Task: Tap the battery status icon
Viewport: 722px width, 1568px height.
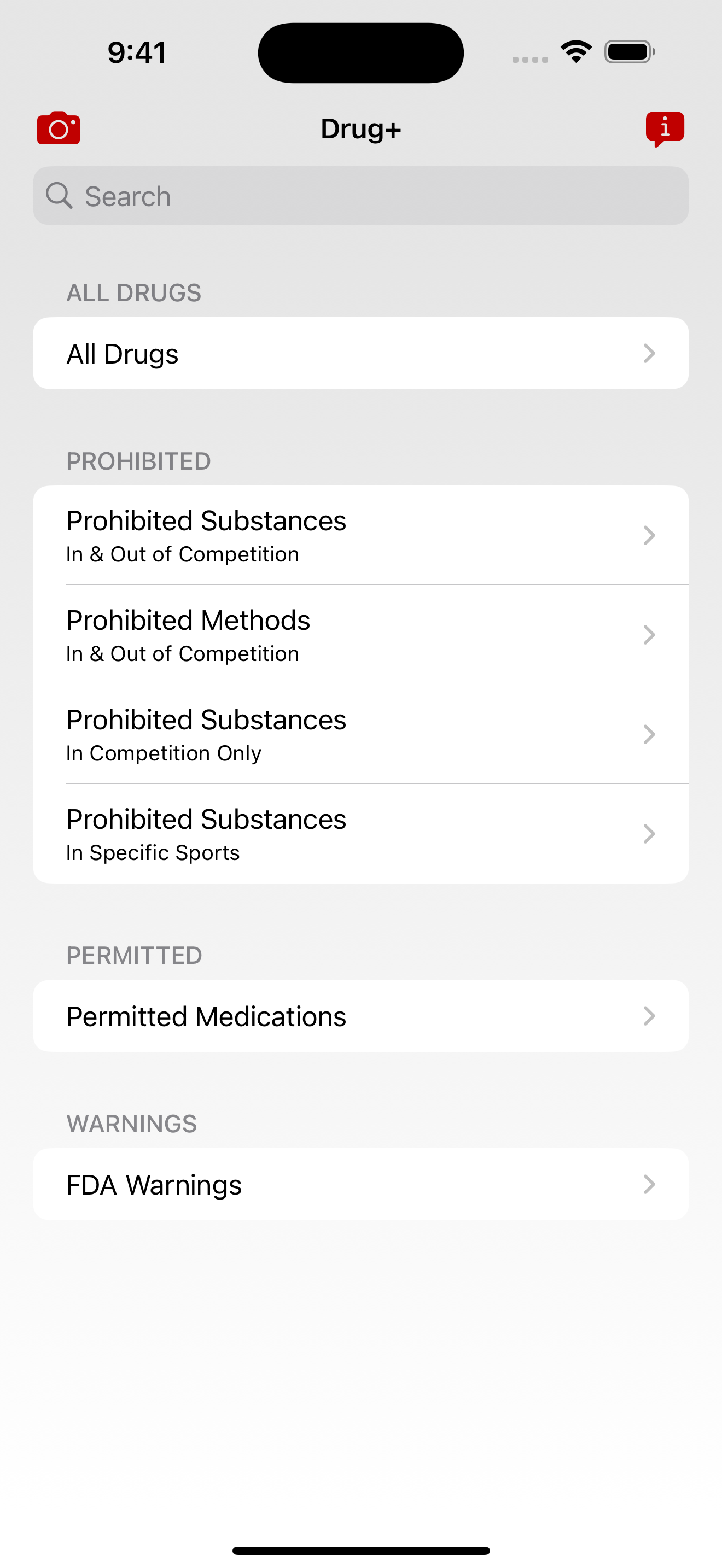Action: click(630, 52)
